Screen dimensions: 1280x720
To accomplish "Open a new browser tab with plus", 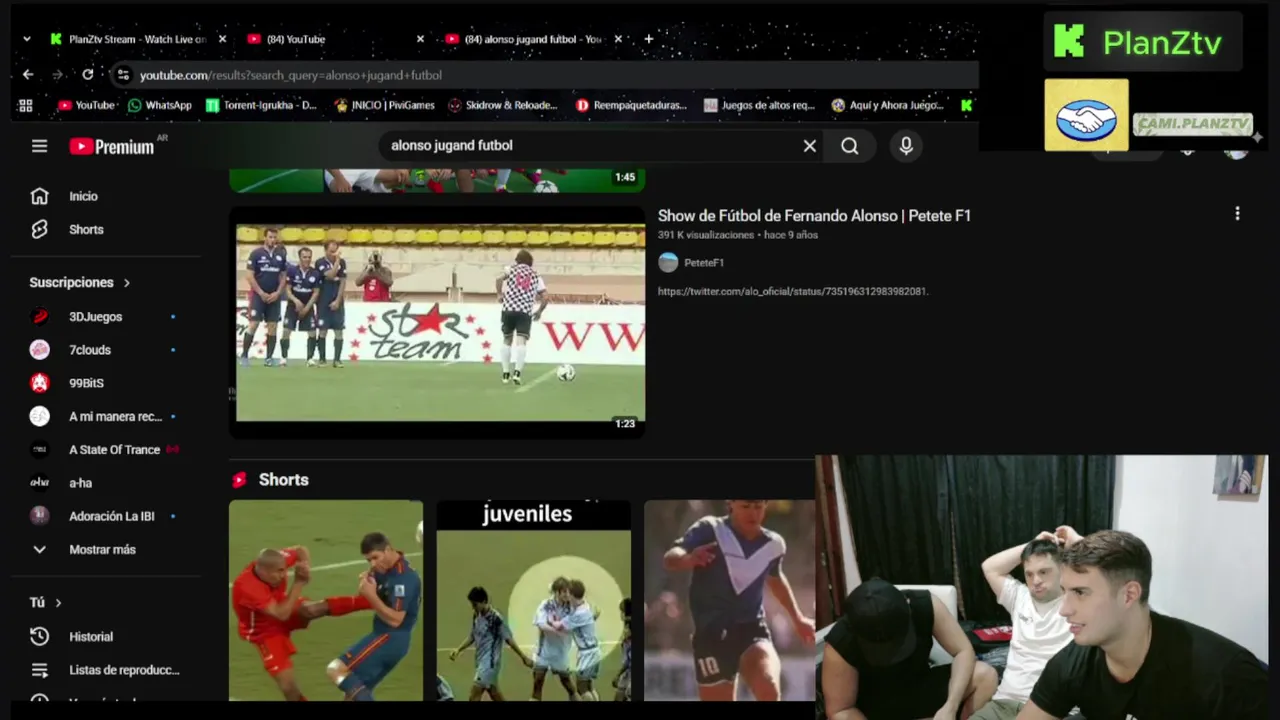I will (648, 39).
